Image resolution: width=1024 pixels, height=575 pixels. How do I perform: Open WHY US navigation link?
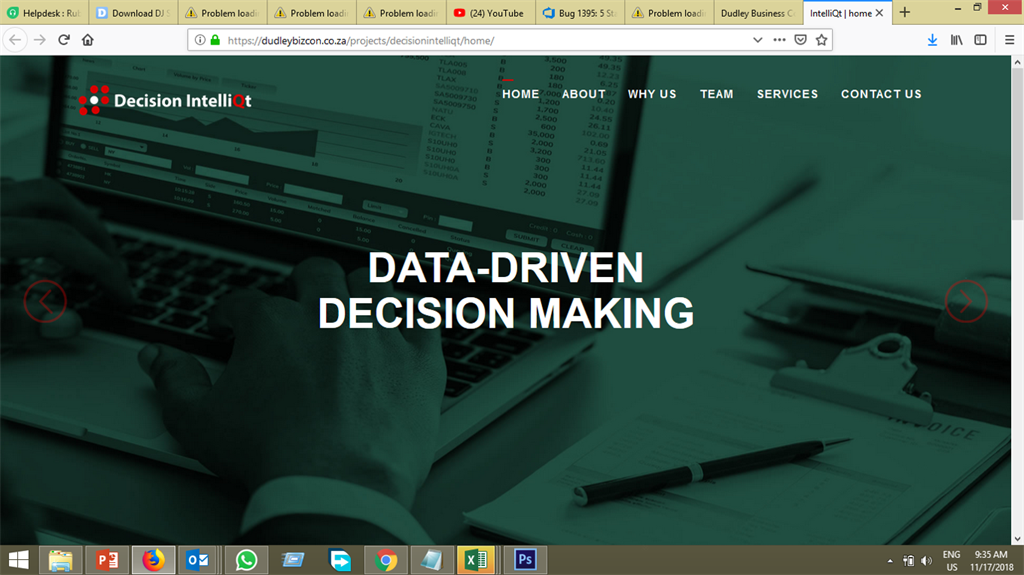(x=652, y=94)
